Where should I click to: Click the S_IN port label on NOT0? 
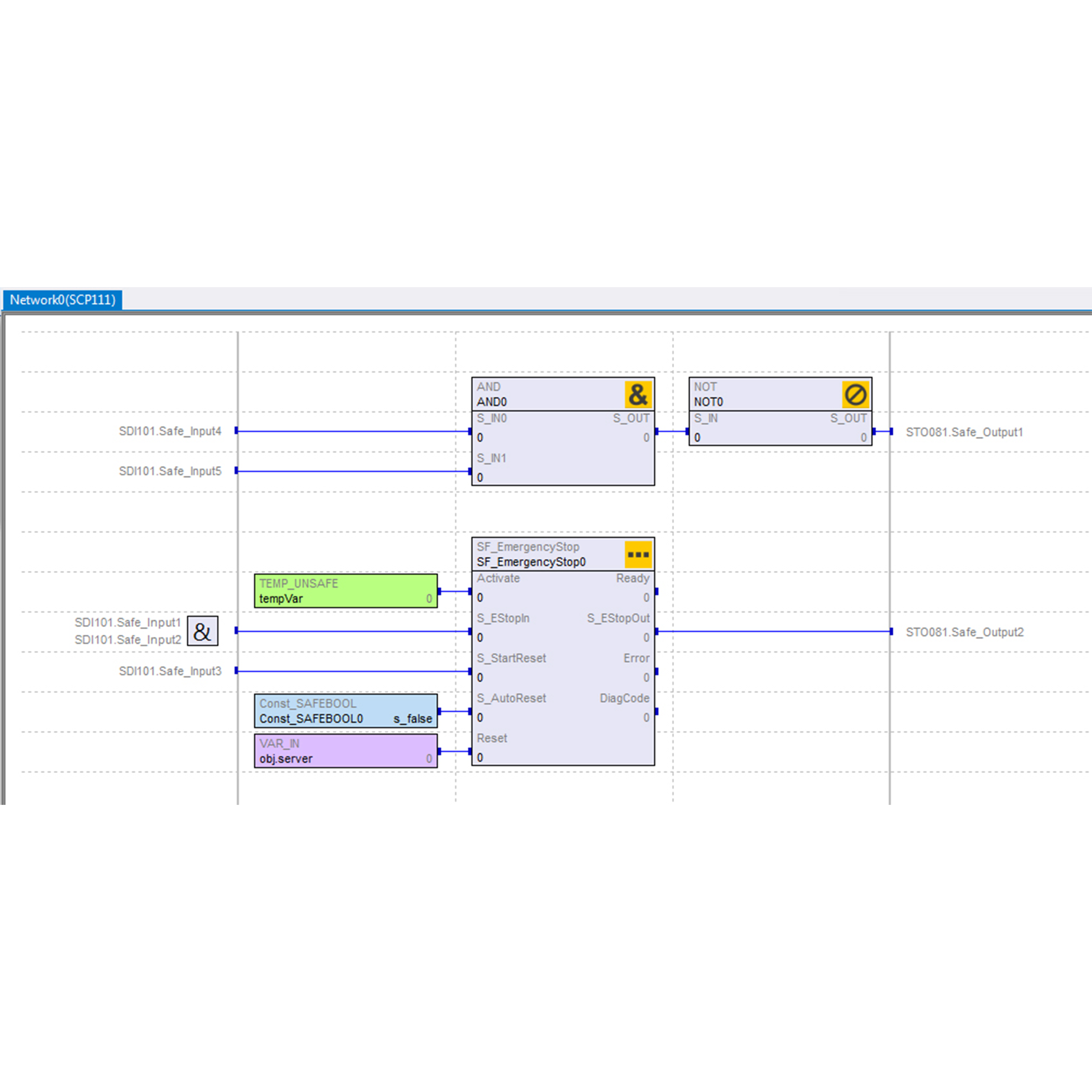[x=706, y=418]
